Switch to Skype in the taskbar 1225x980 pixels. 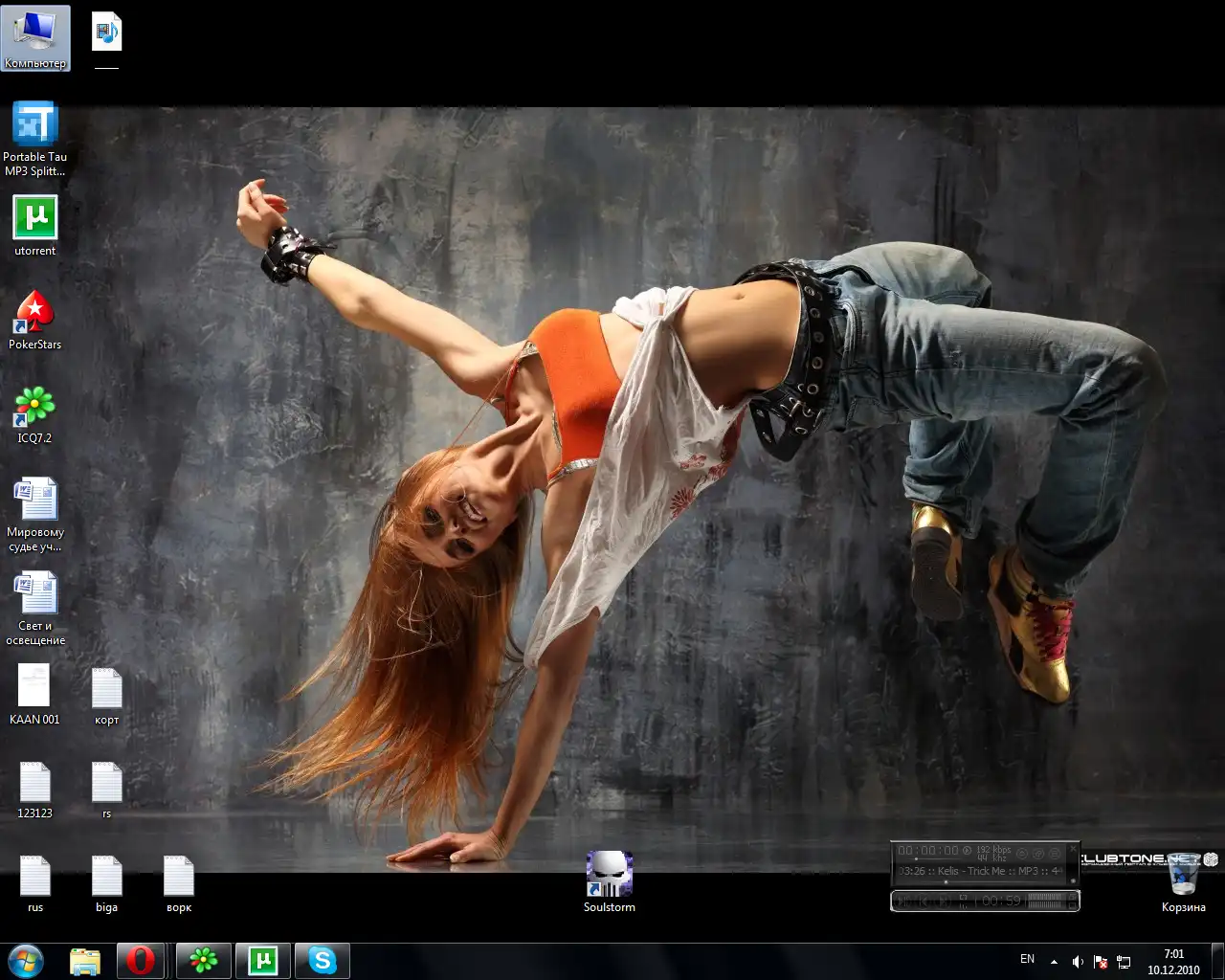(x=323, y=960)
